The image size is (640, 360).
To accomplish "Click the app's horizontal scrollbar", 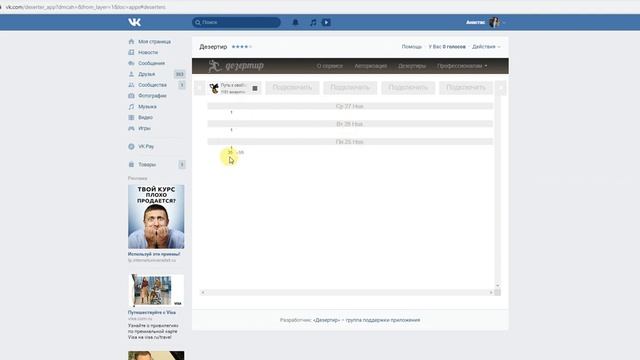I will point(347,292).
